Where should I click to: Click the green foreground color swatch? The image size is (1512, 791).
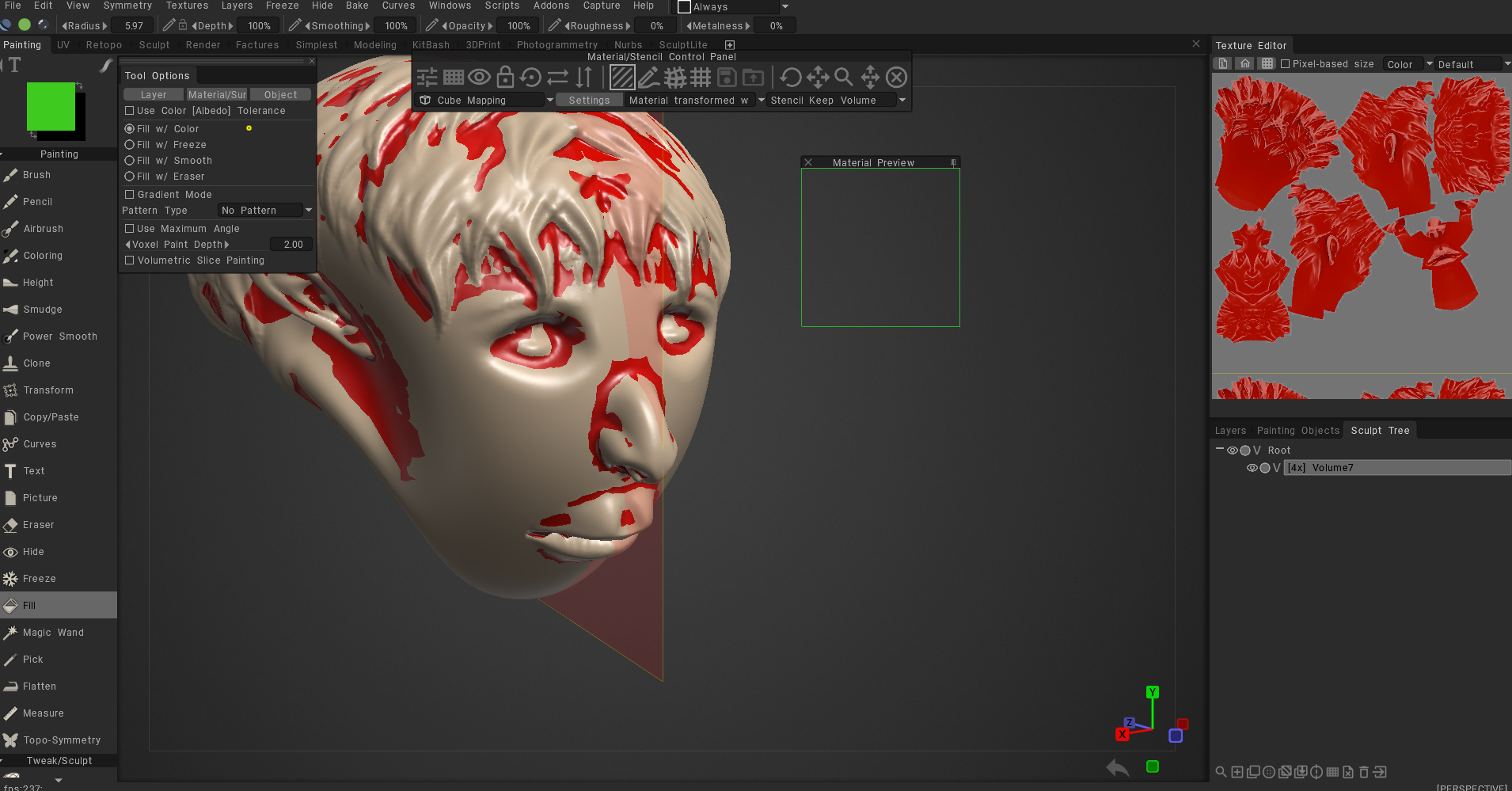[51, 106]
